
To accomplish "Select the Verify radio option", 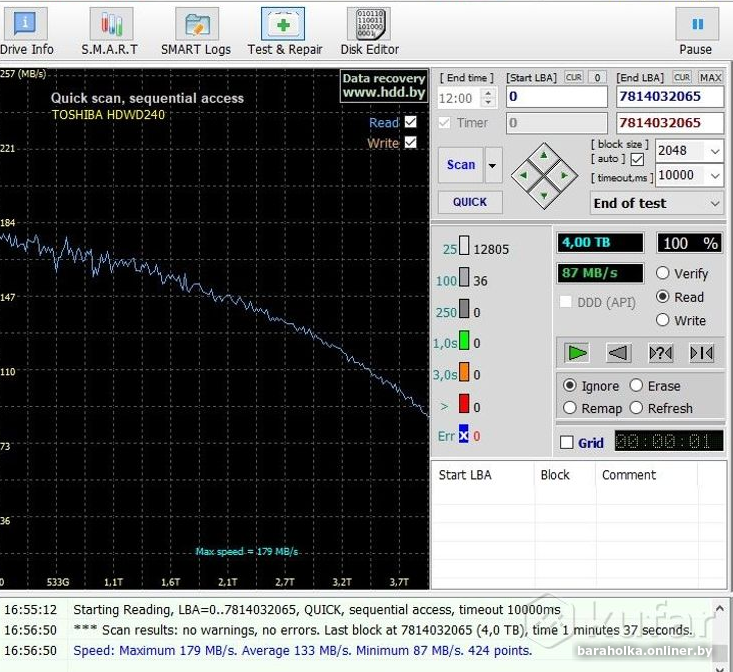I will coord(663,273).
